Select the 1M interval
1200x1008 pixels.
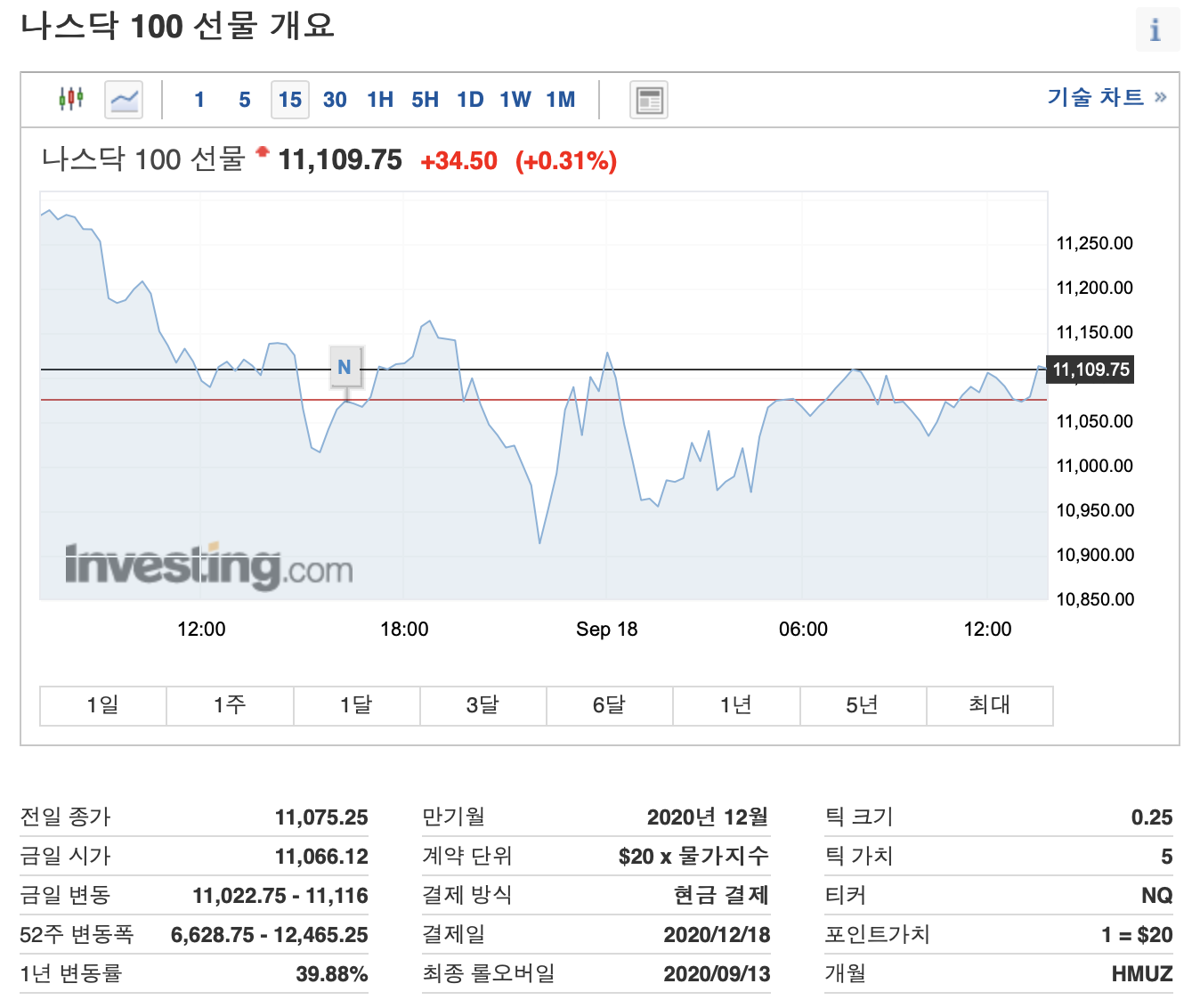pyautogui.click(x=561, y=100)
